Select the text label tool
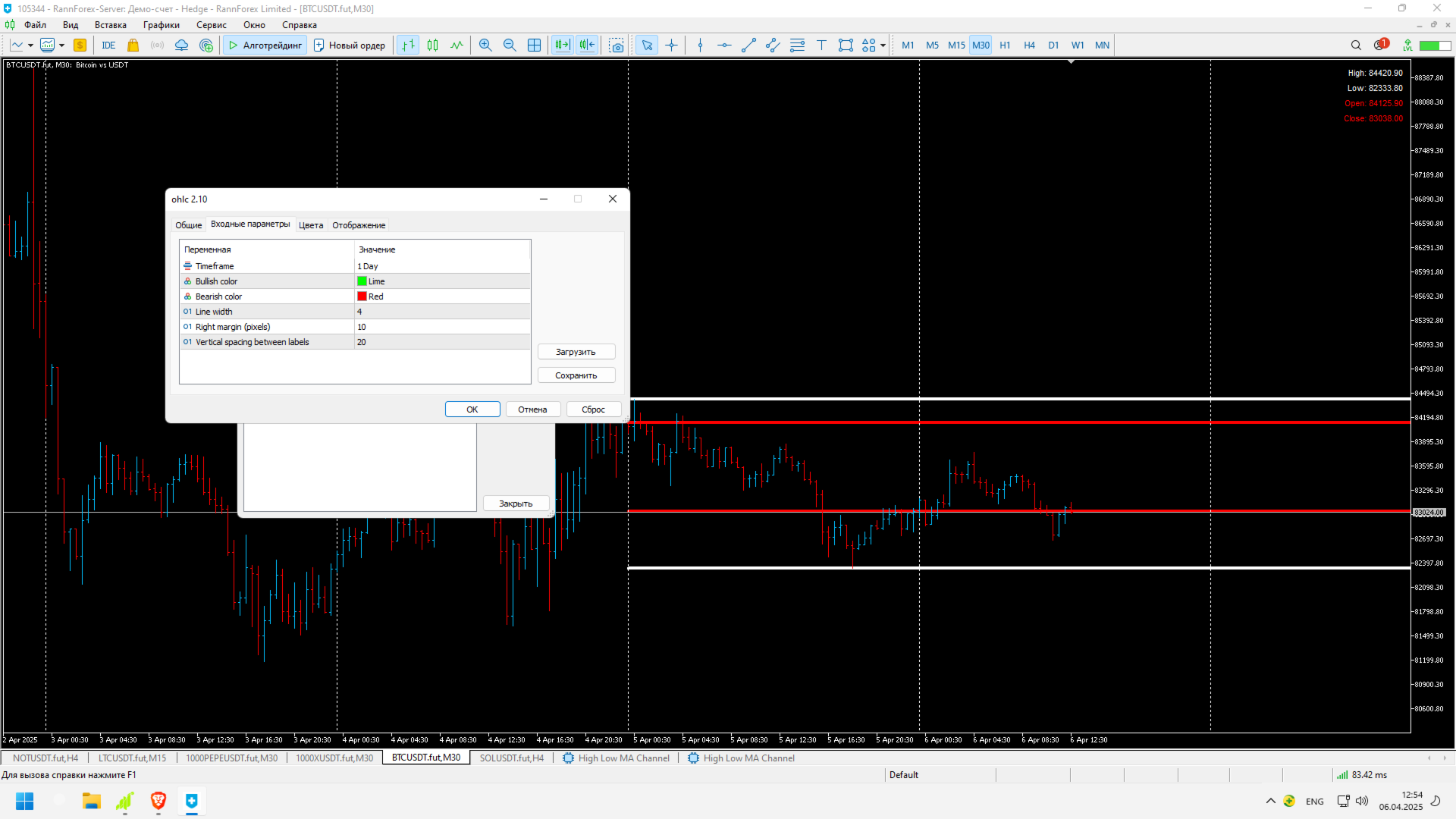The height and width of the screenshot is (819, 1456). click(x=821, y=45)
